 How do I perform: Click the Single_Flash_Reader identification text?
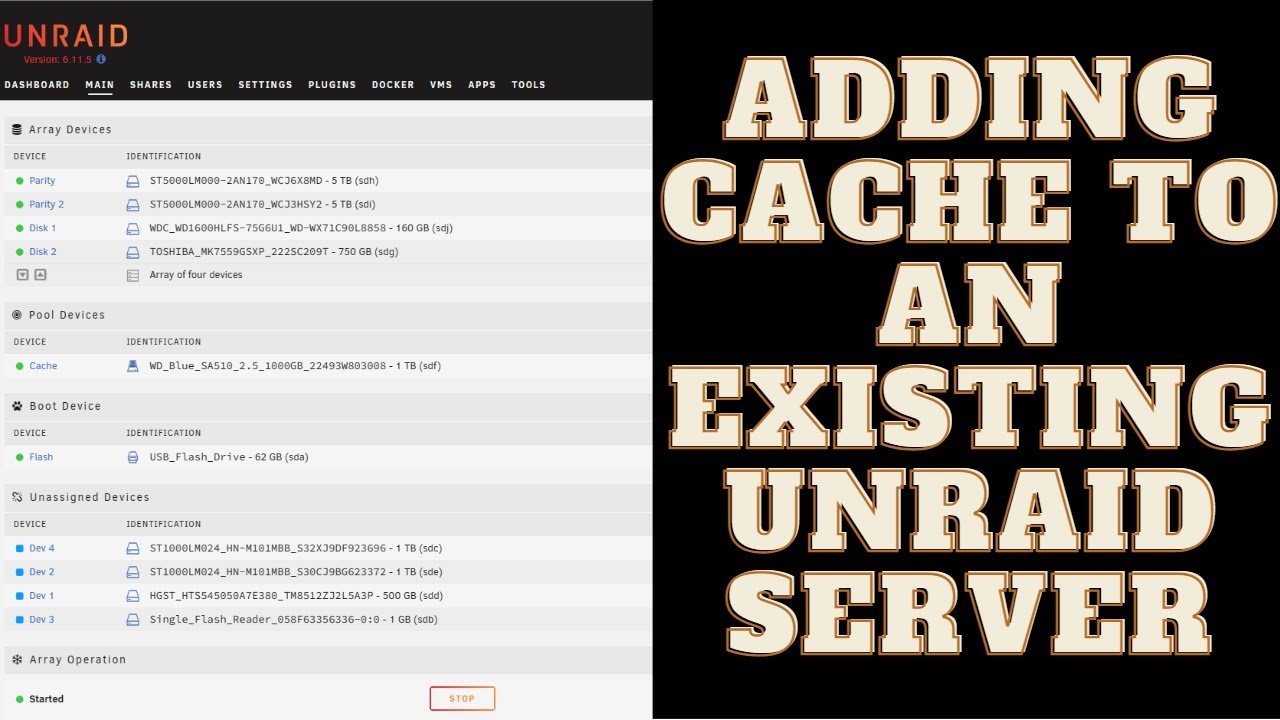293,620
